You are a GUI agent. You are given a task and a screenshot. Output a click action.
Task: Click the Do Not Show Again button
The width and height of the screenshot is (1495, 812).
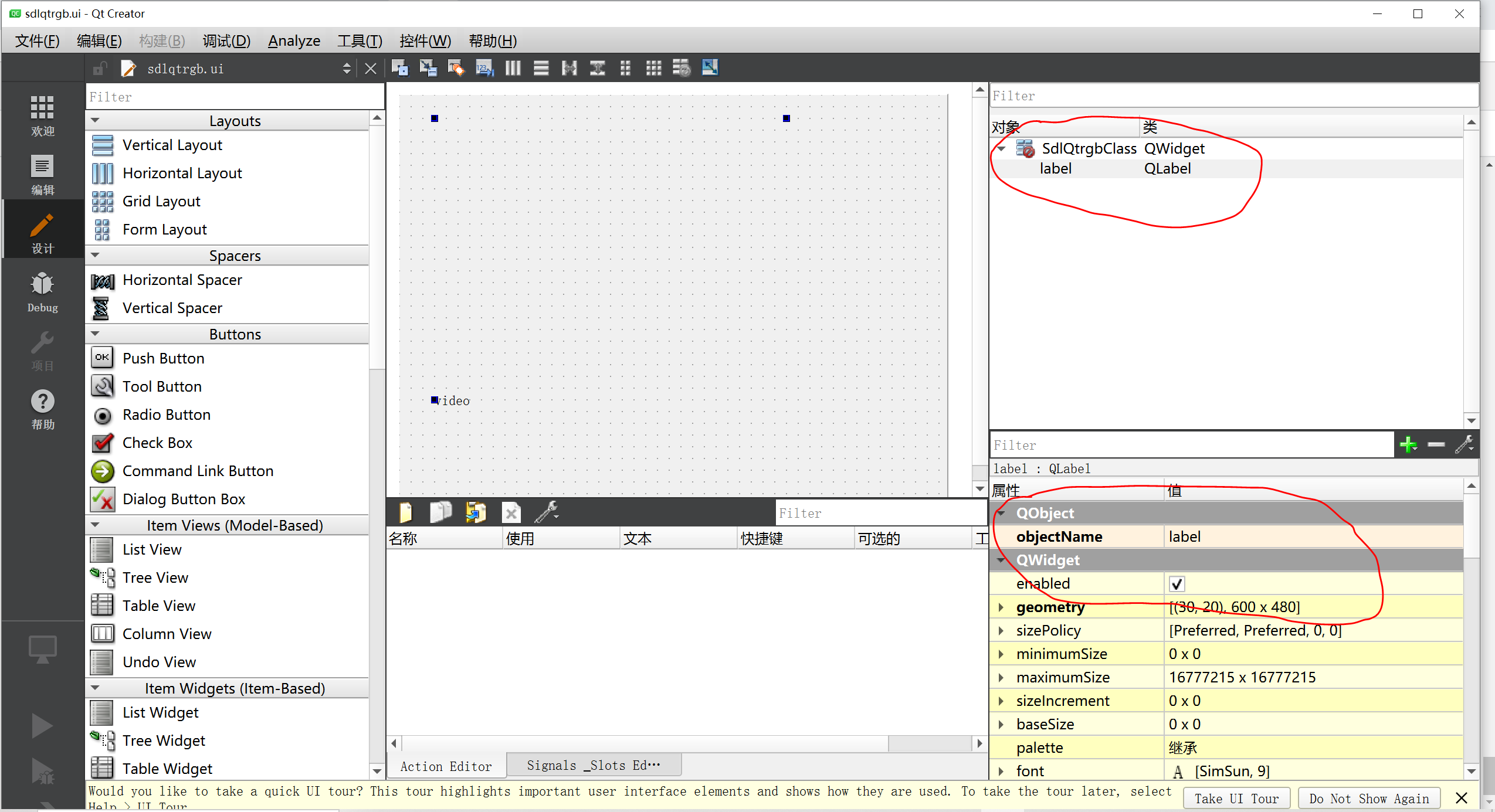click(x=1369, y=799)
